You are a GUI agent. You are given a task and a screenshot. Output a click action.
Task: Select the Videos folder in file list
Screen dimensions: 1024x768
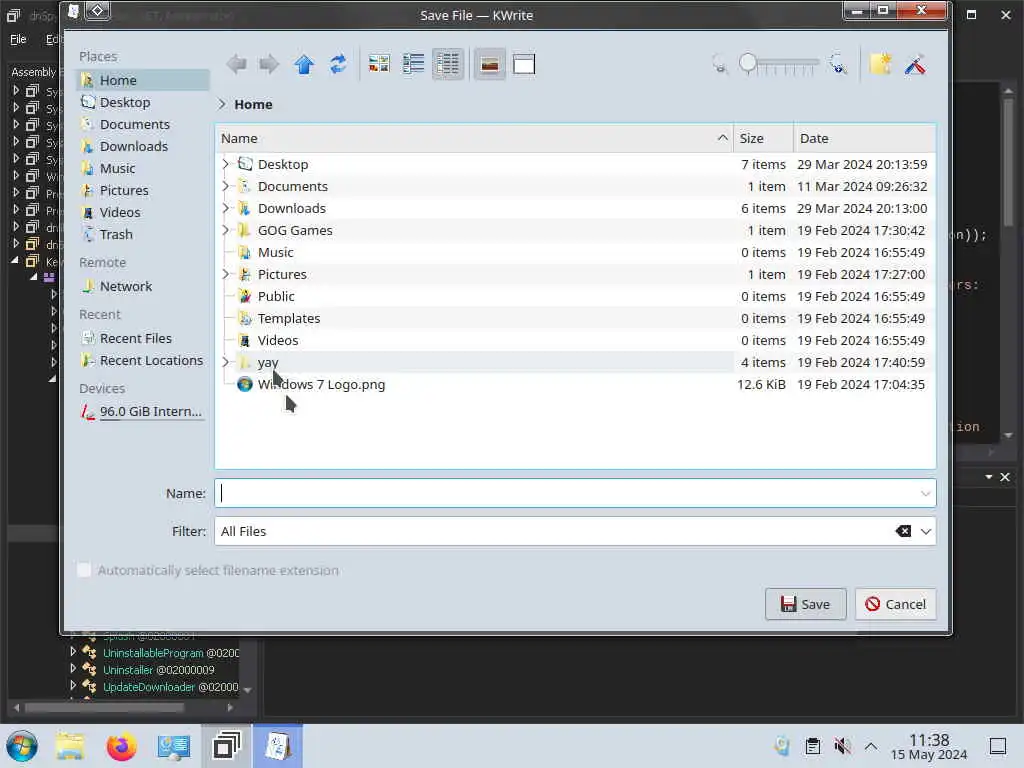click(x=575, y=340)
